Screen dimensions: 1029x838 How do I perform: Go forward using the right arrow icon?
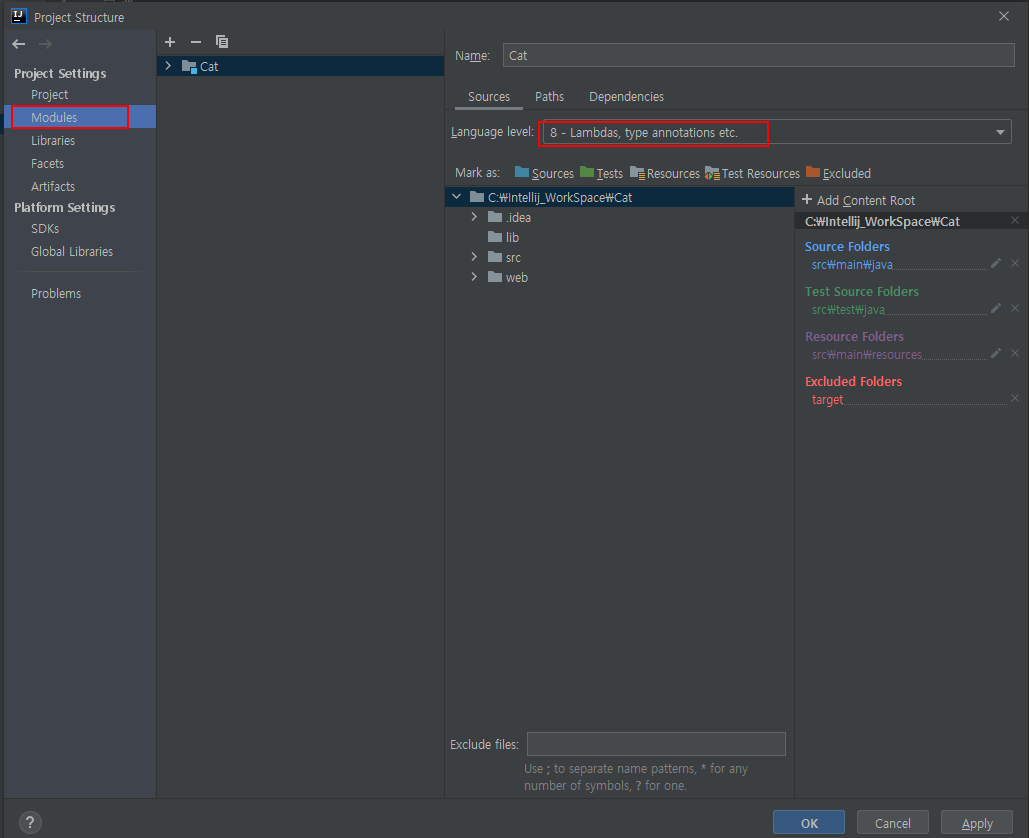[x=45, y=44]
